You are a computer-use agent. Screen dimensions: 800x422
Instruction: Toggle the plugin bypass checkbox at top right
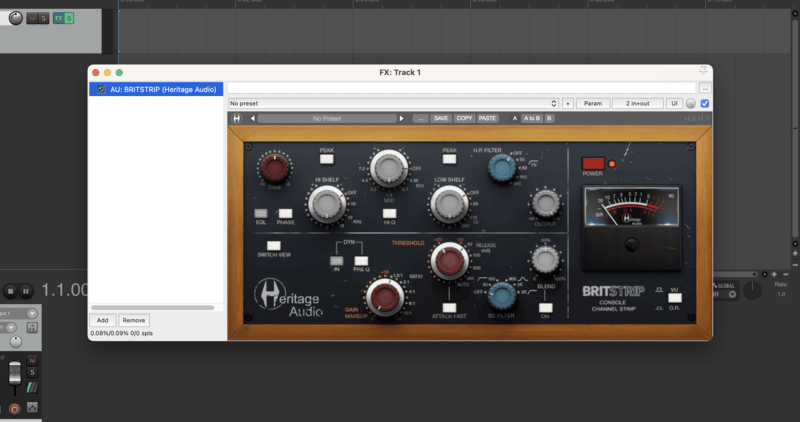705,103
